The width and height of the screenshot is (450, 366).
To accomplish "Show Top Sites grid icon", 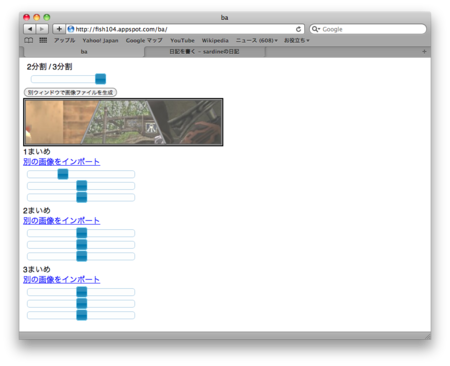I will (43, 40).
